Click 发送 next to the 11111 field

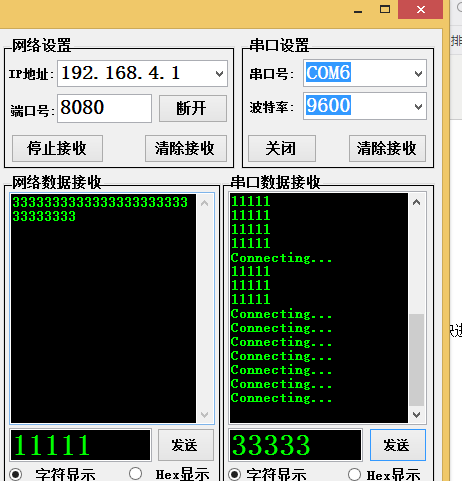[x=186, y=445]
